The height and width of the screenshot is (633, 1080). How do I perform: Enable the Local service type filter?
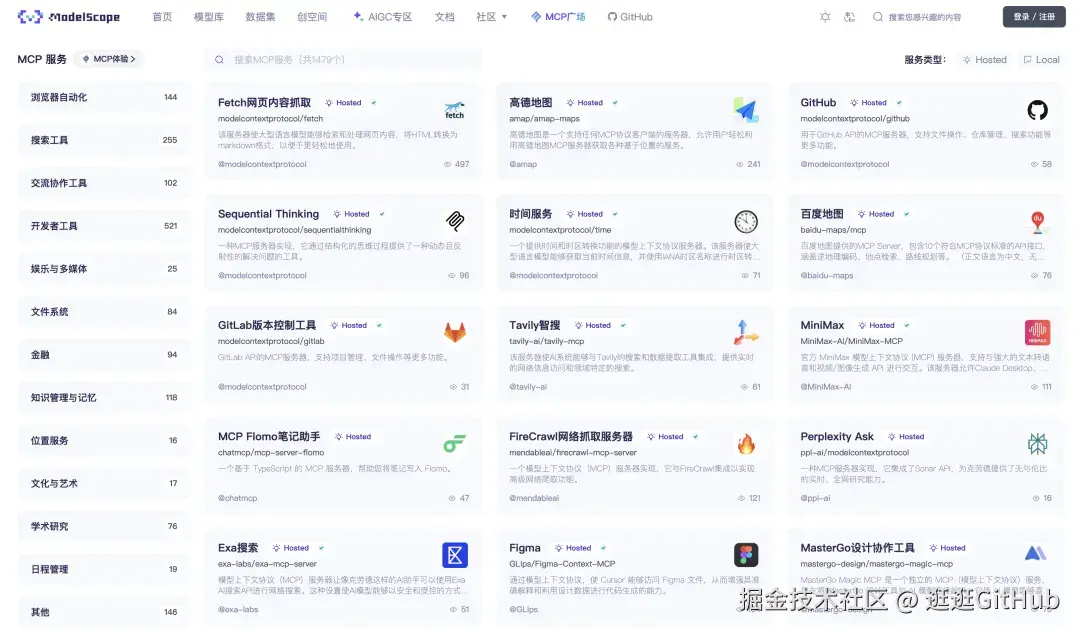pos(1042,59)
